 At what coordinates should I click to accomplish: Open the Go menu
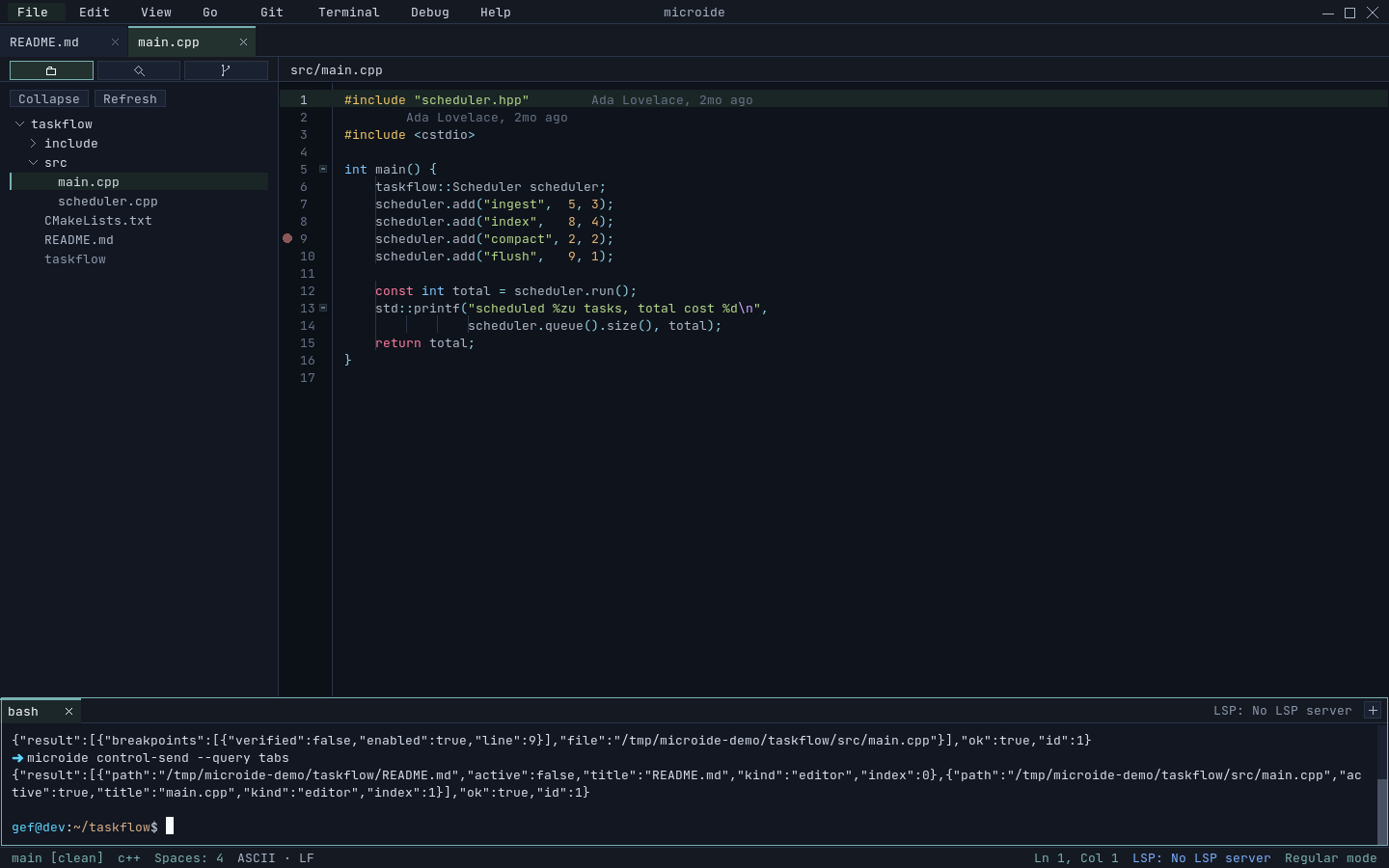click(x=210, y=13)
